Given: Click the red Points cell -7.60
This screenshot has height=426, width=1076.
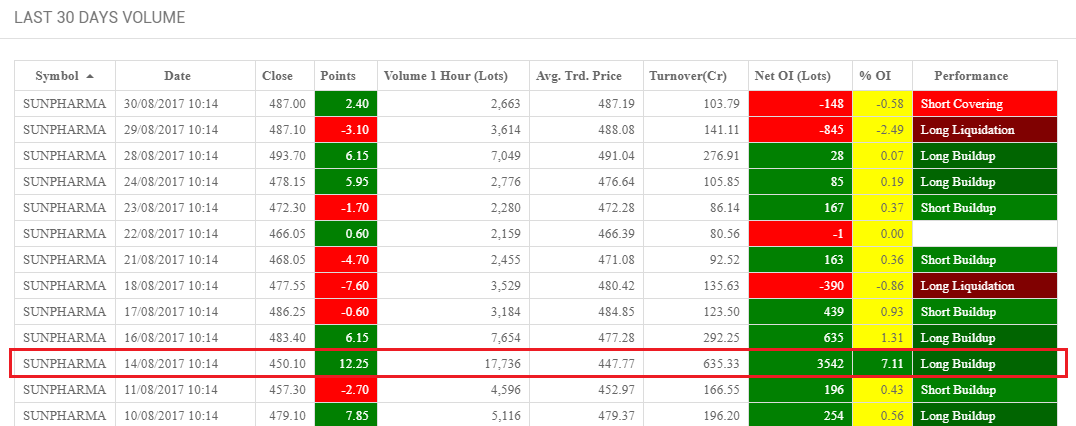Looking at the screenshot, I should (x=346, y=286).
